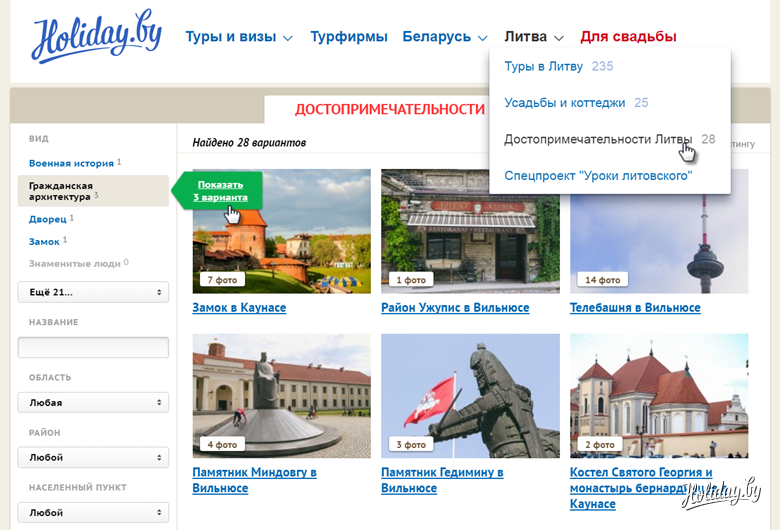Click the Памятник Гедимину statue thumbnail
This screenshot has width=780, height=530.
pos(470,395)
